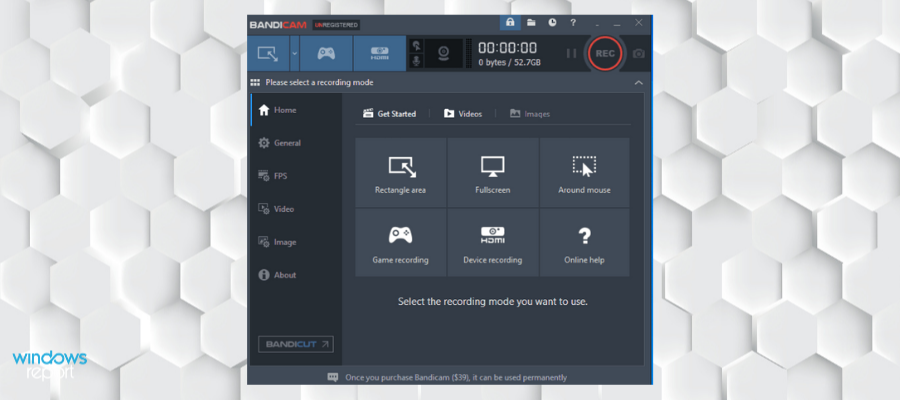900x400 pixels.
Task: Click the 0 bytes / 52.7GB storage text
Action: (x=510, y=63)
